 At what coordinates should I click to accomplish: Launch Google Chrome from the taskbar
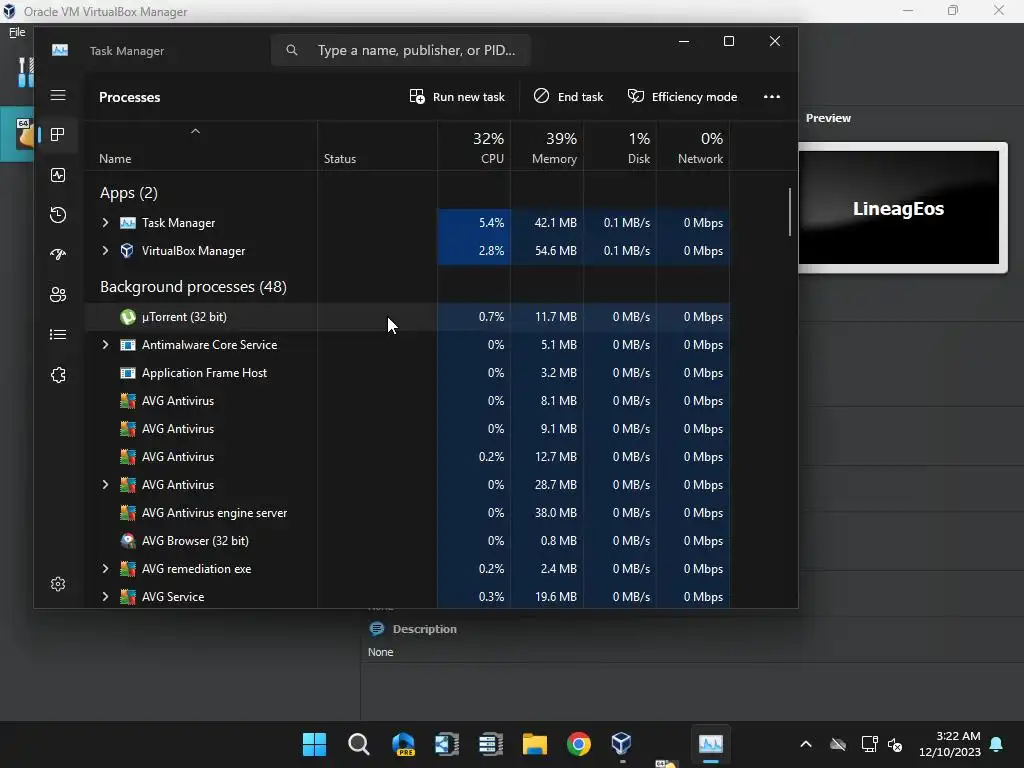pos(579,744)
